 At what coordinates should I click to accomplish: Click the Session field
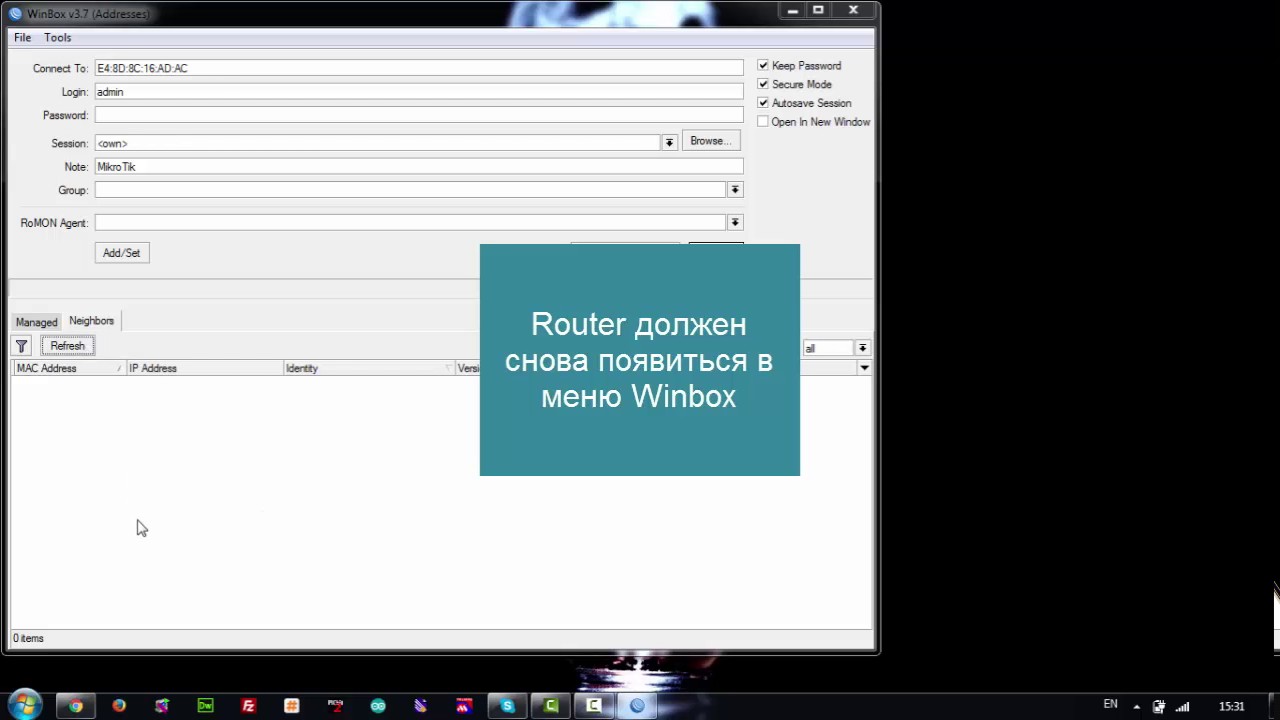[x=377, y=143]
